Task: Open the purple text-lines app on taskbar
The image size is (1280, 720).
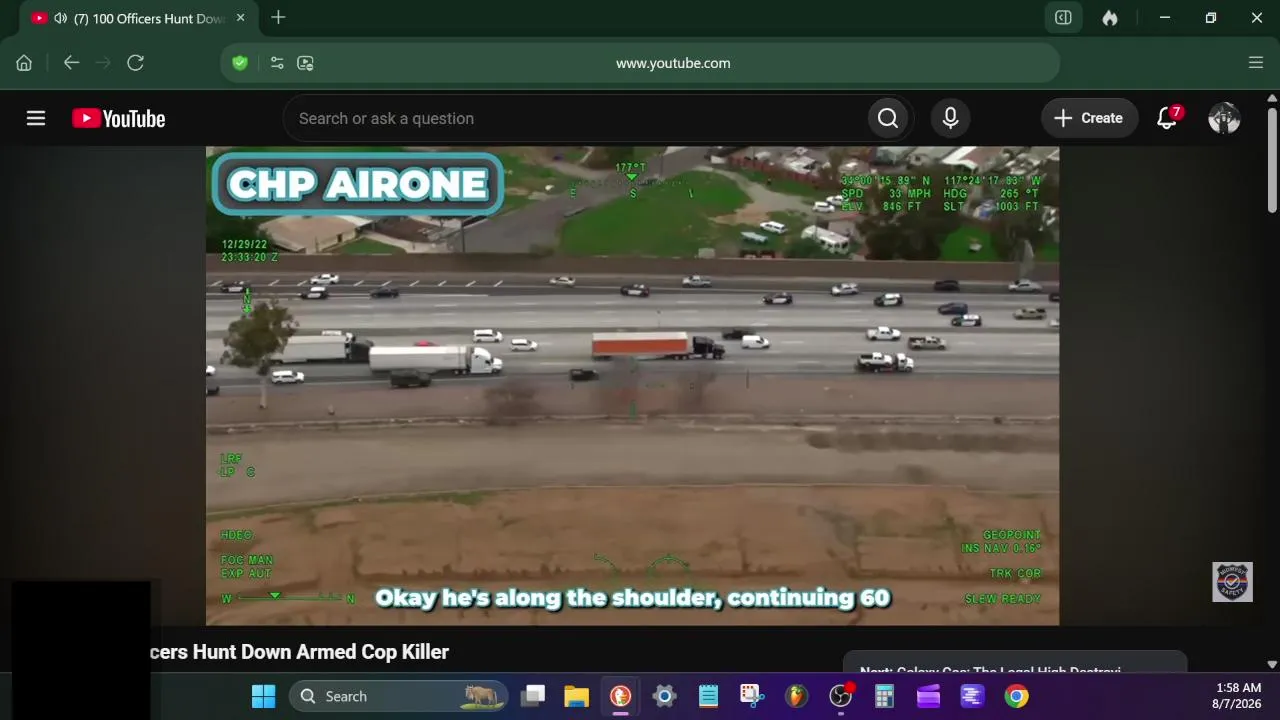Action: (x=972, y=696)
